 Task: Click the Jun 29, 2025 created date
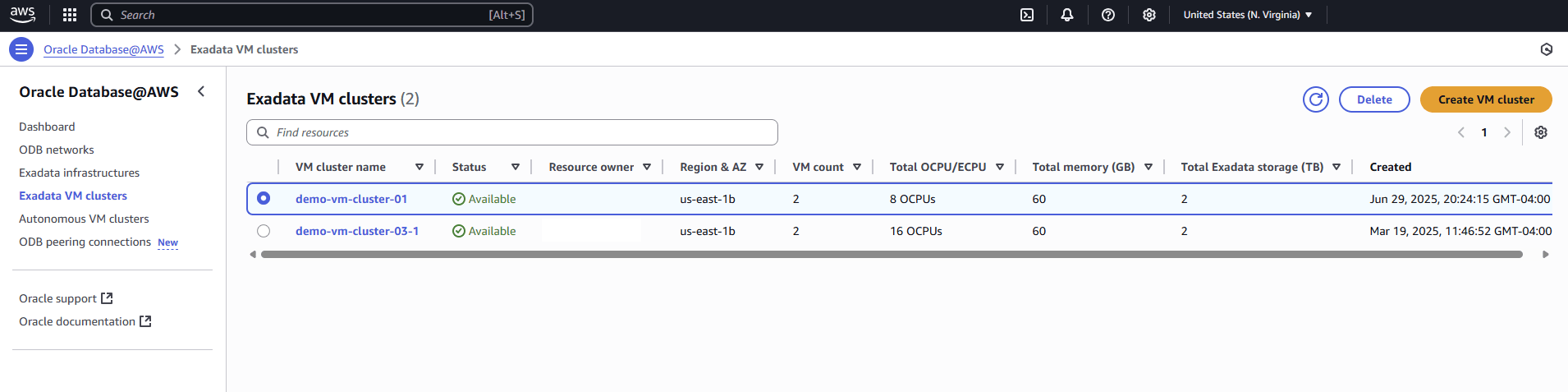click(1460, 199)
